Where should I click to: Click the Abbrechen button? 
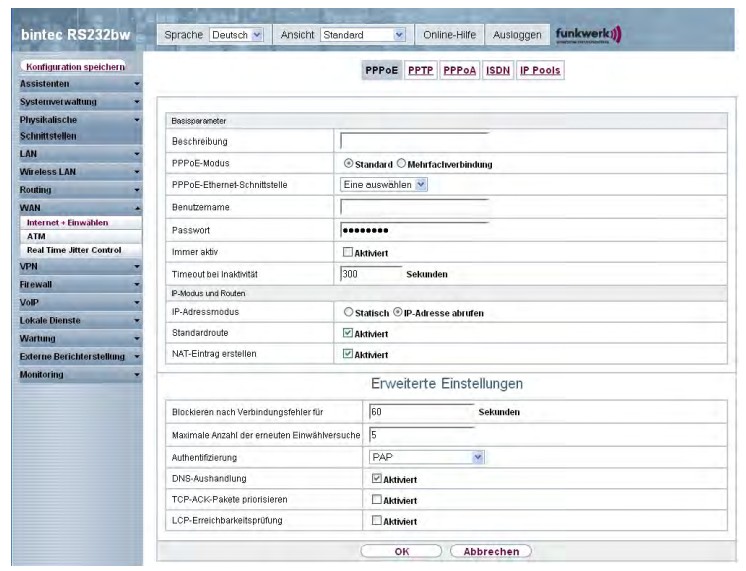[491, 551]
